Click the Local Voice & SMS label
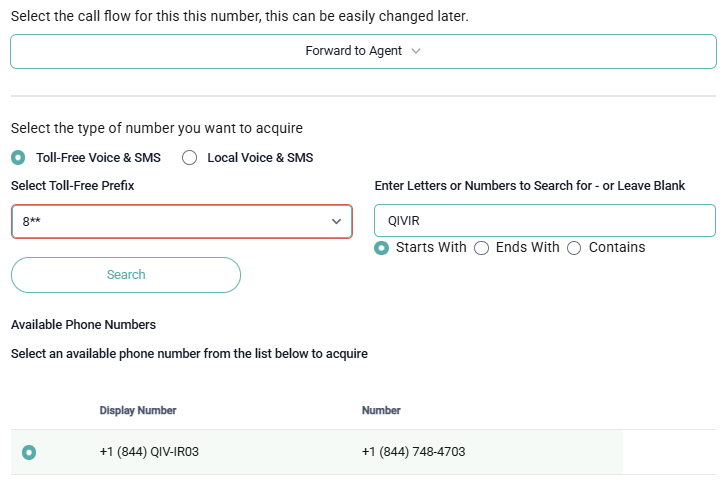Screen dimensions: 723x483 click(x=260, y=157)
